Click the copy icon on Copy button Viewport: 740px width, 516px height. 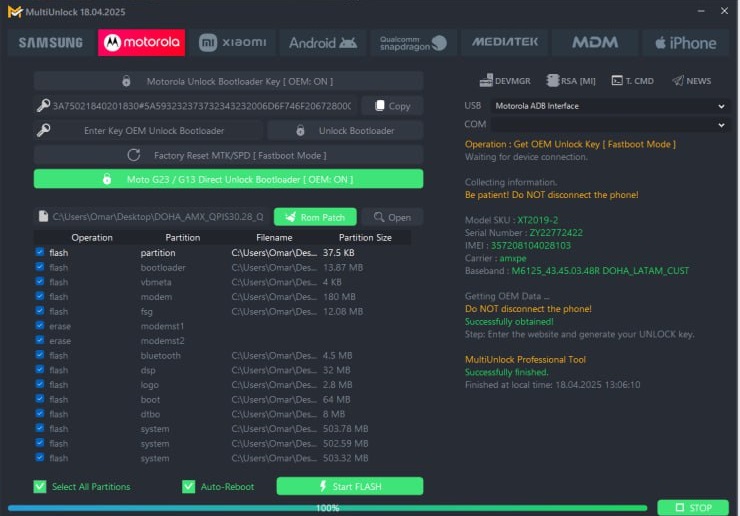pos(379,105)
